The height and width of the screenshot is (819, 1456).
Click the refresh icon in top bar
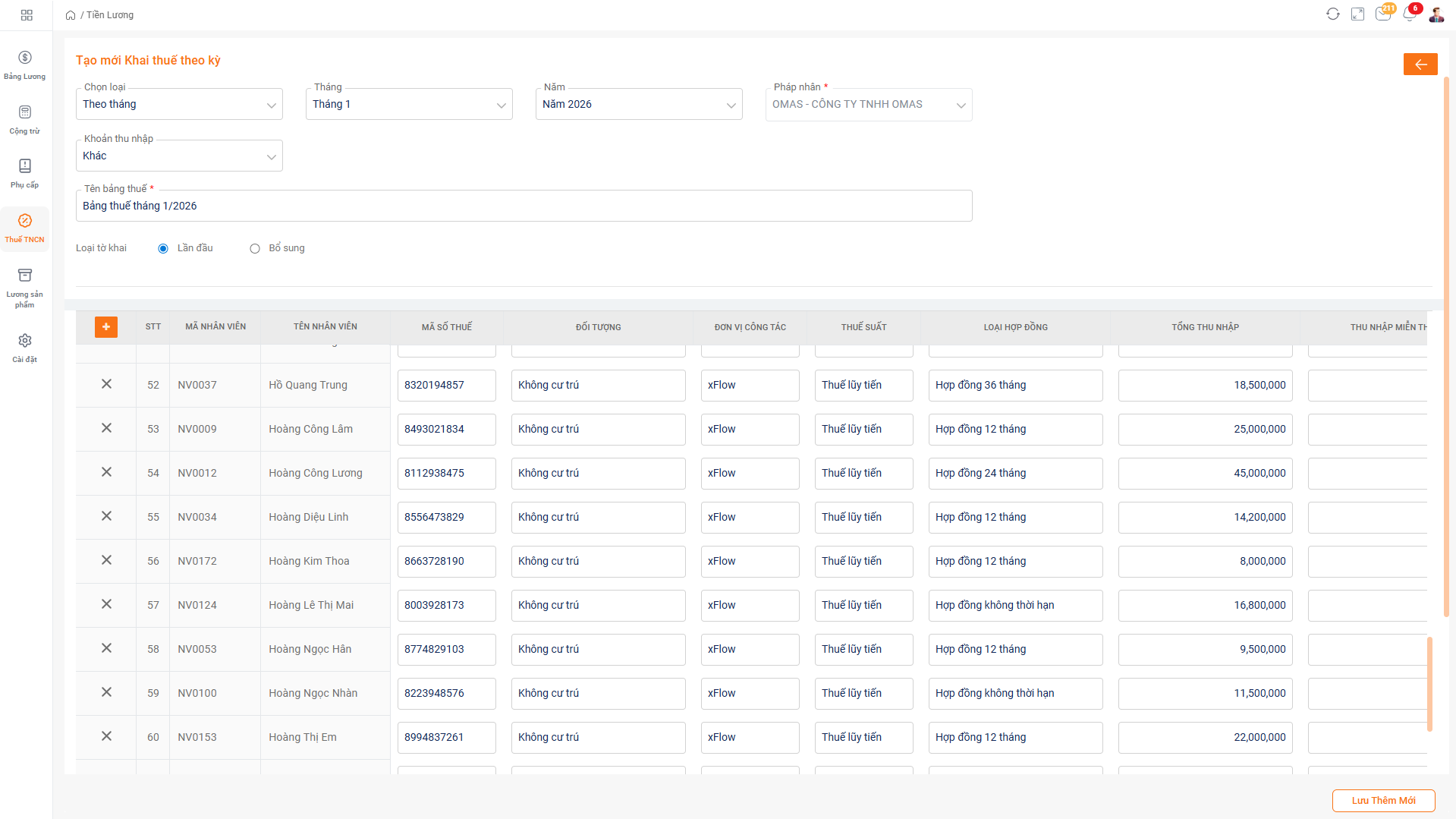pyautogui.click(x=1332, y=14)
